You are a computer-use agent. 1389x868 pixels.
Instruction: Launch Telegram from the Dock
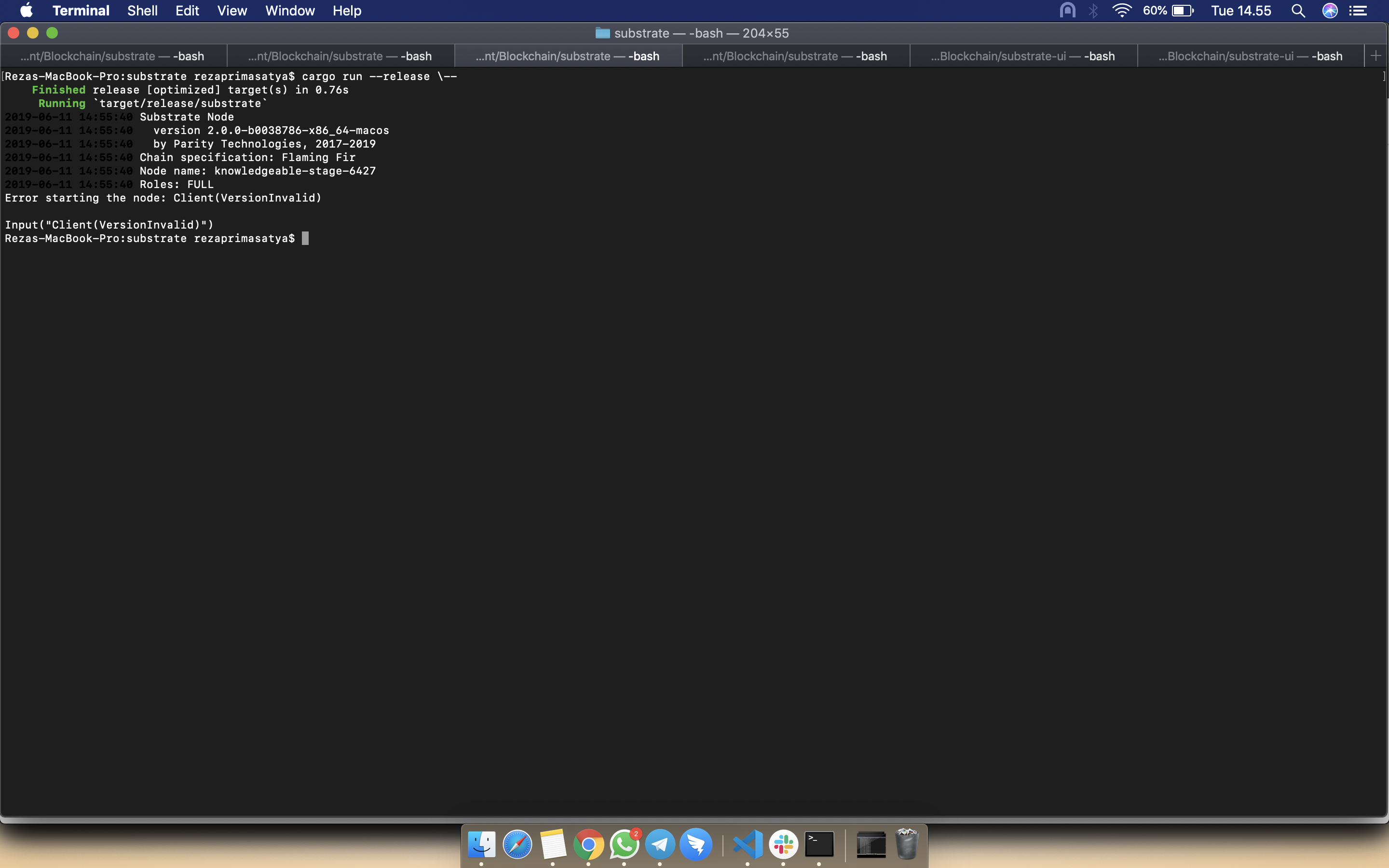click(x=660, y=844)
